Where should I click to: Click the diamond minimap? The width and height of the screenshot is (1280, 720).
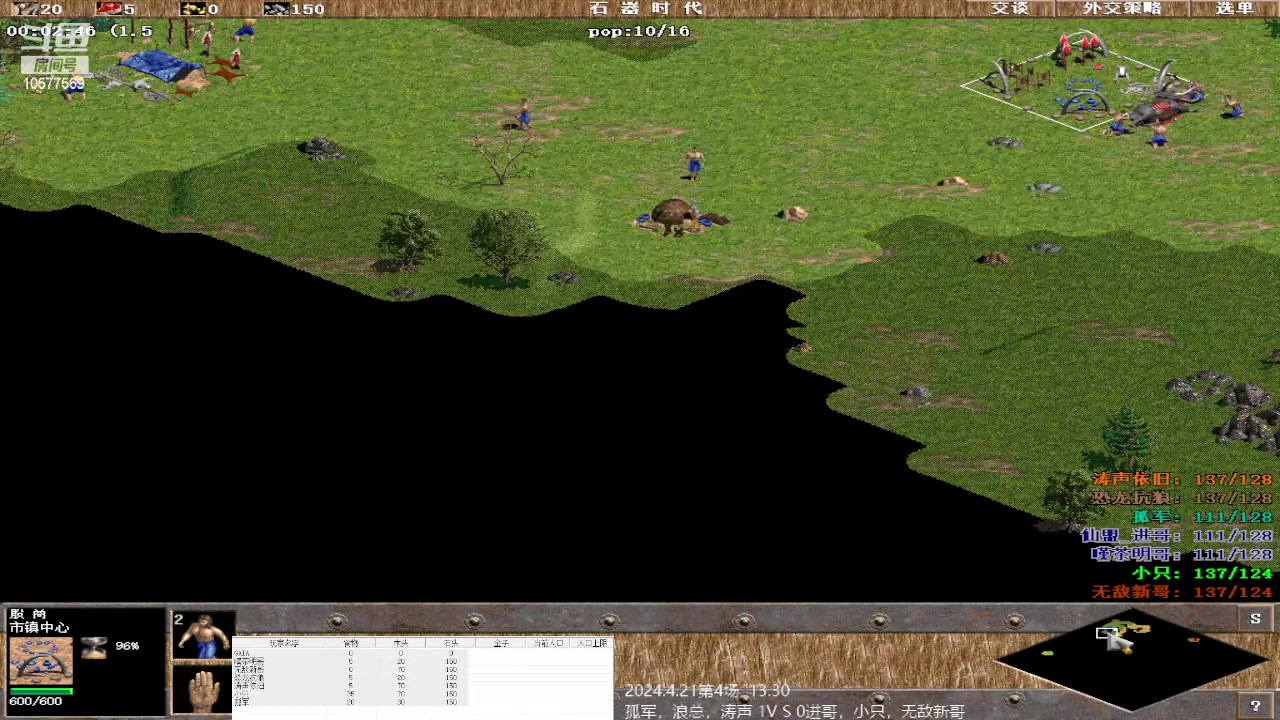pos(1133,660)
